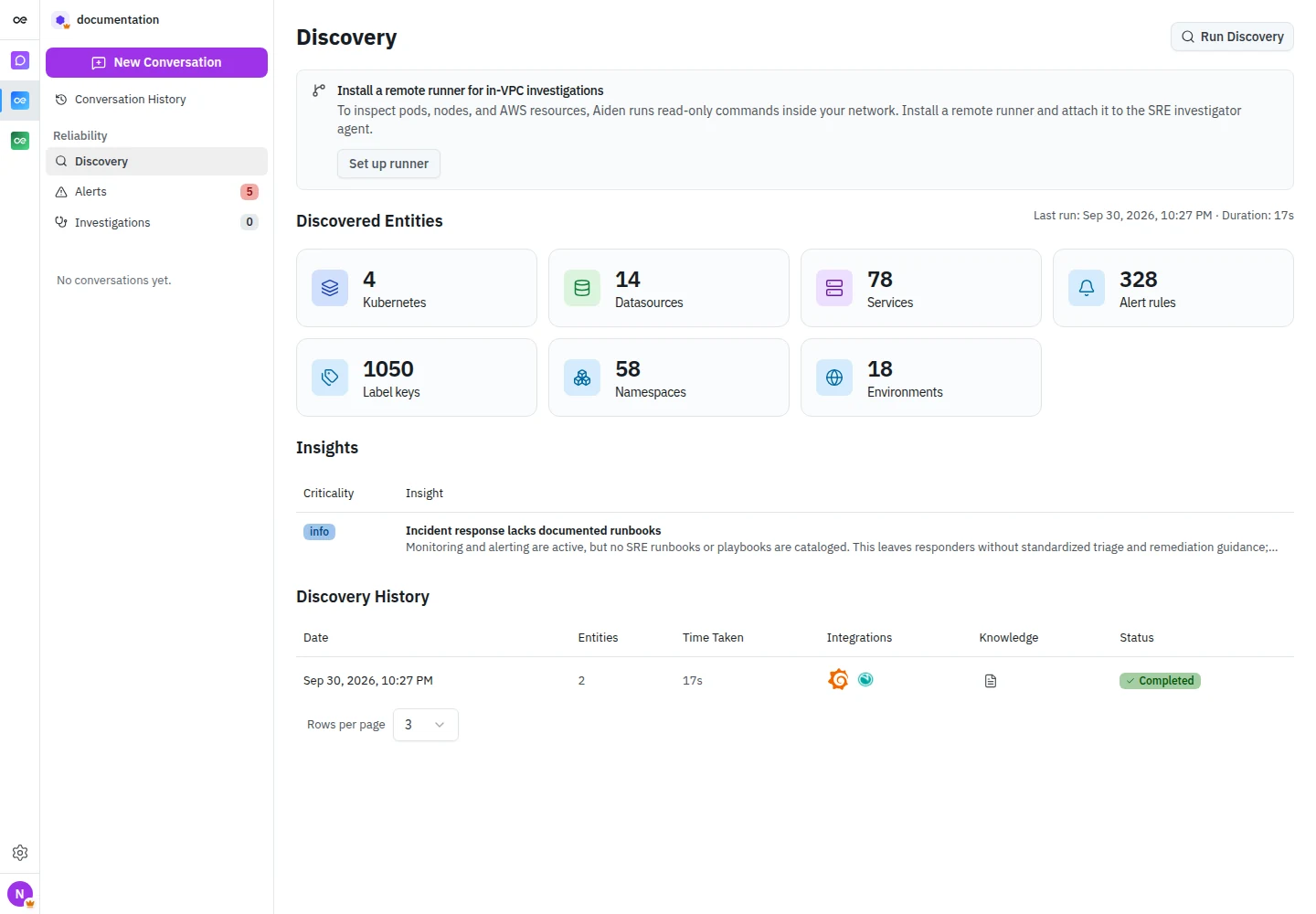The height and width of the screenshot is (914, 1316).
Task: Open the Knowledge document icon in history row
Action: 991,681
